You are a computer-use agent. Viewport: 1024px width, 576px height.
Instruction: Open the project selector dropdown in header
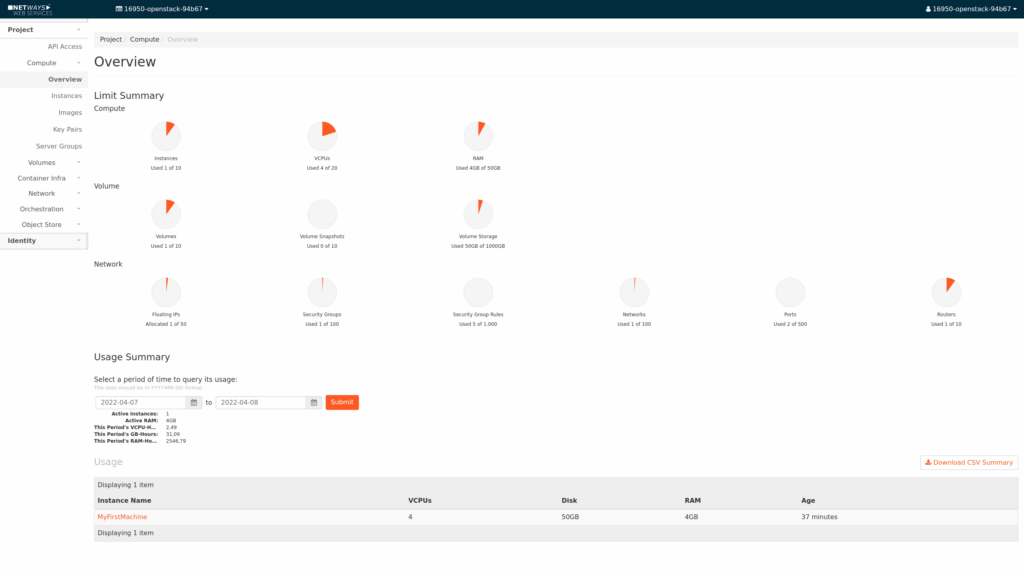coord(162,9)
